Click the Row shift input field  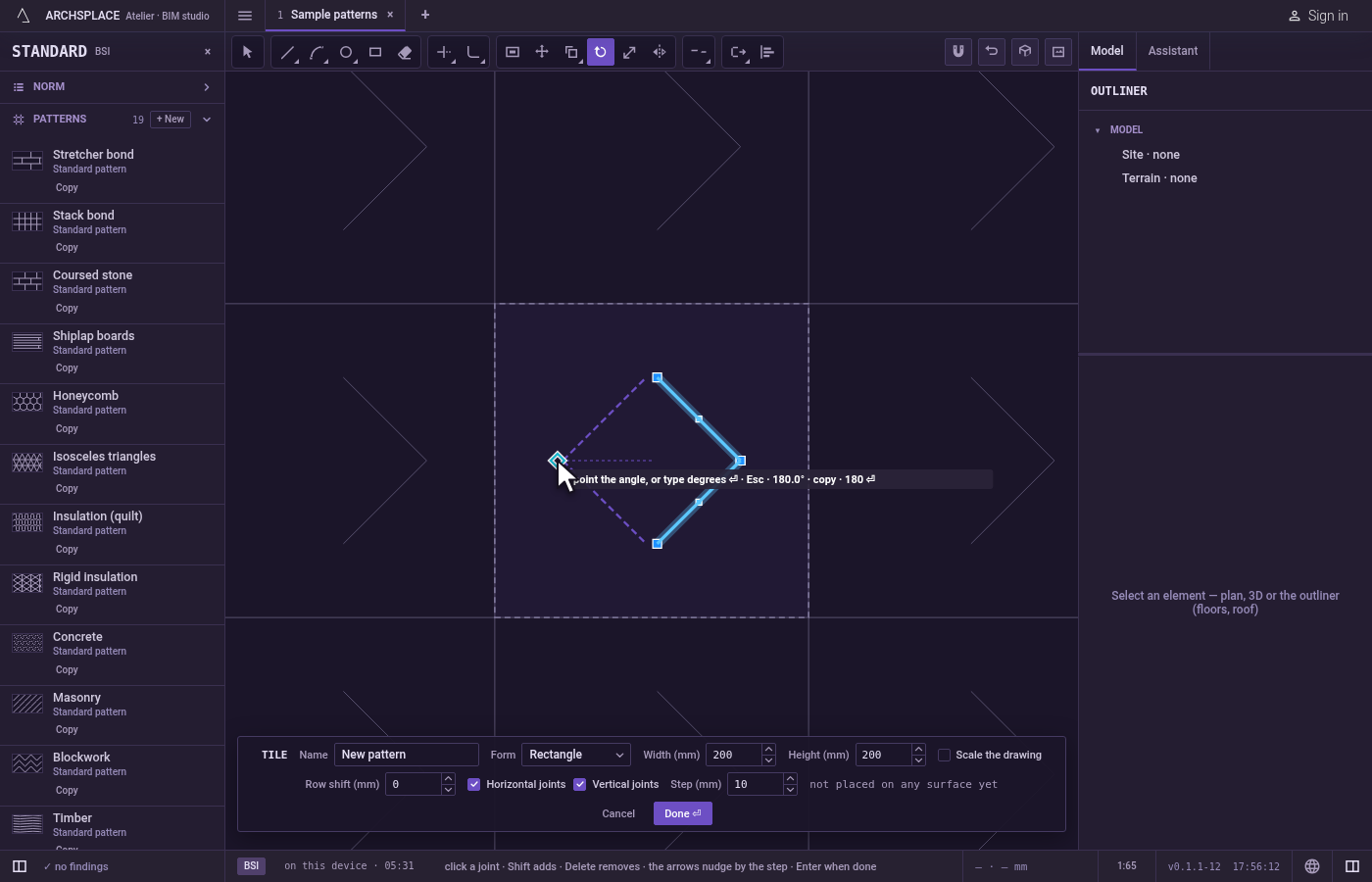pyautogui.click(x=414, y=784)
